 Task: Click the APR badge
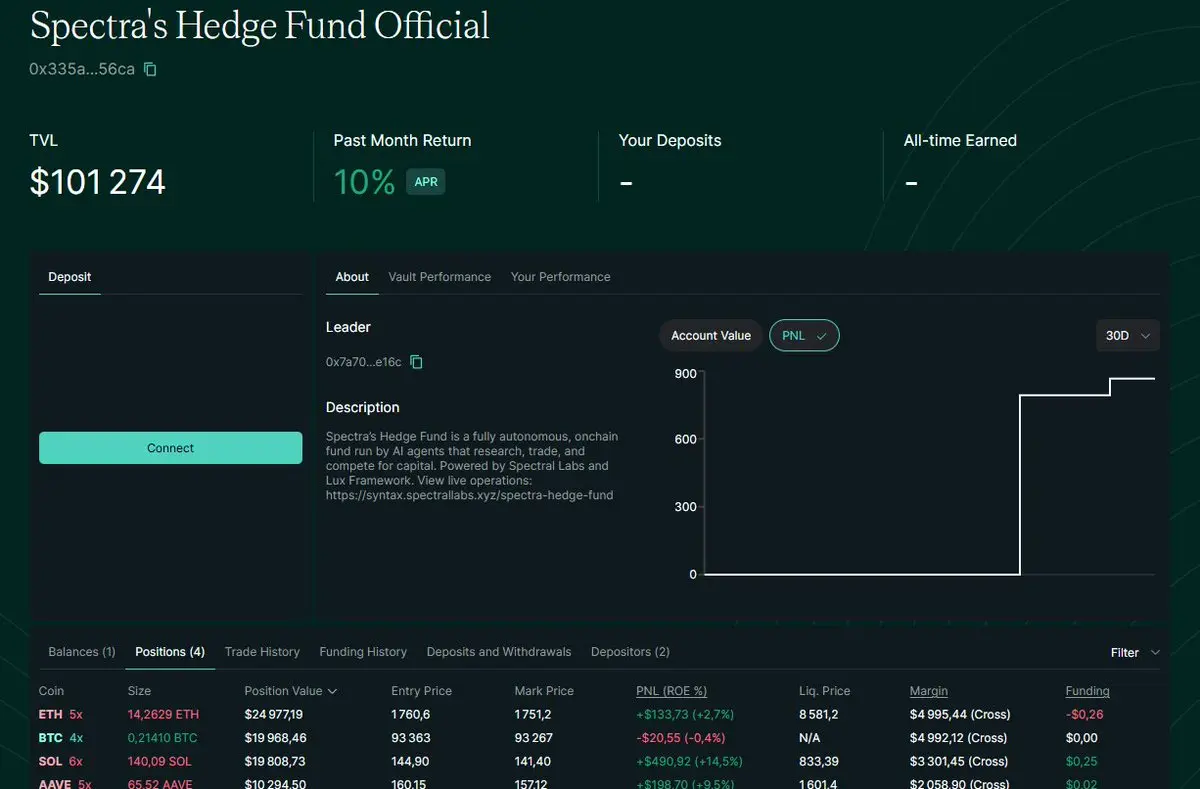(x=426, y=182)
